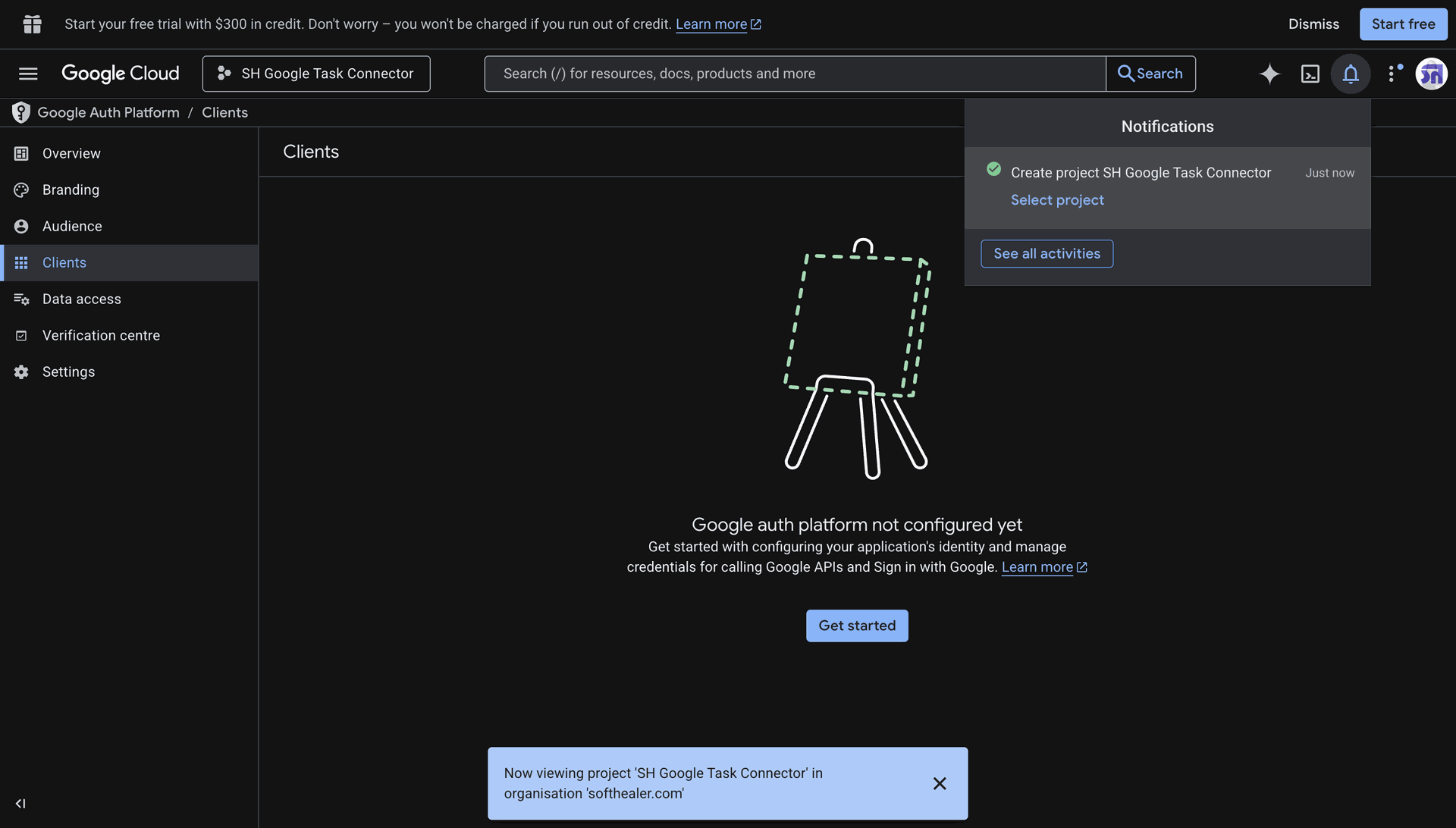Dismiss the free trial banner
1456x828 pixels.
(x=1313, y=24)
